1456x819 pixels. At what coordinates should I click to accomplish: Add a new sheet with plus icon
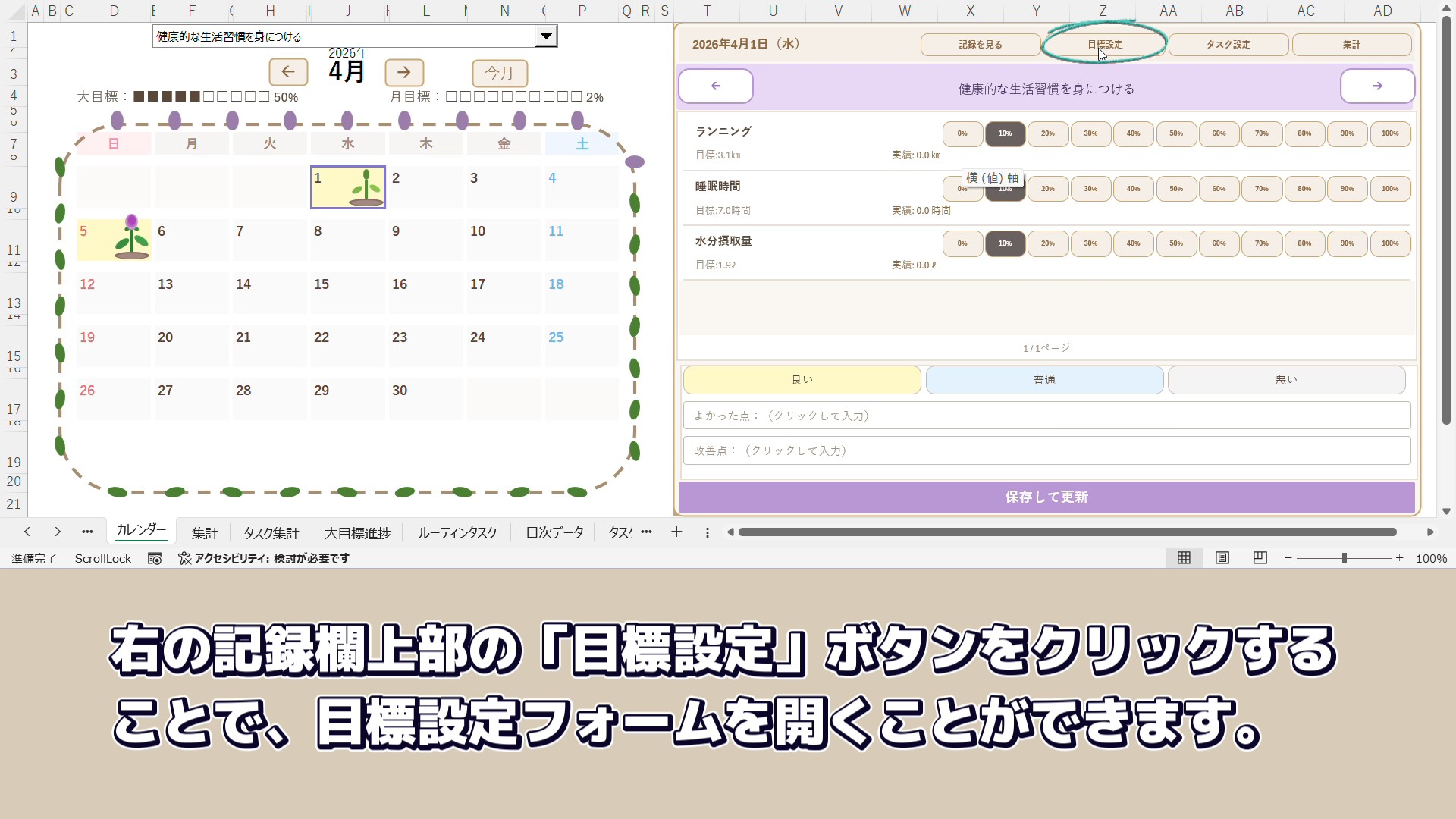pos(676,532)
